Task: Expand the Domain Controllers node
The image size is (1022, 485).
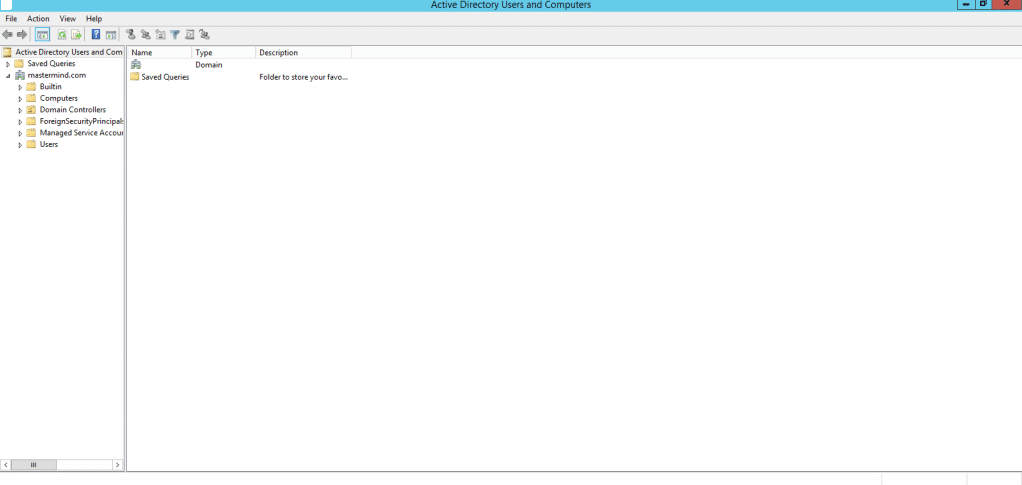Action: click(x=20, y=110)
